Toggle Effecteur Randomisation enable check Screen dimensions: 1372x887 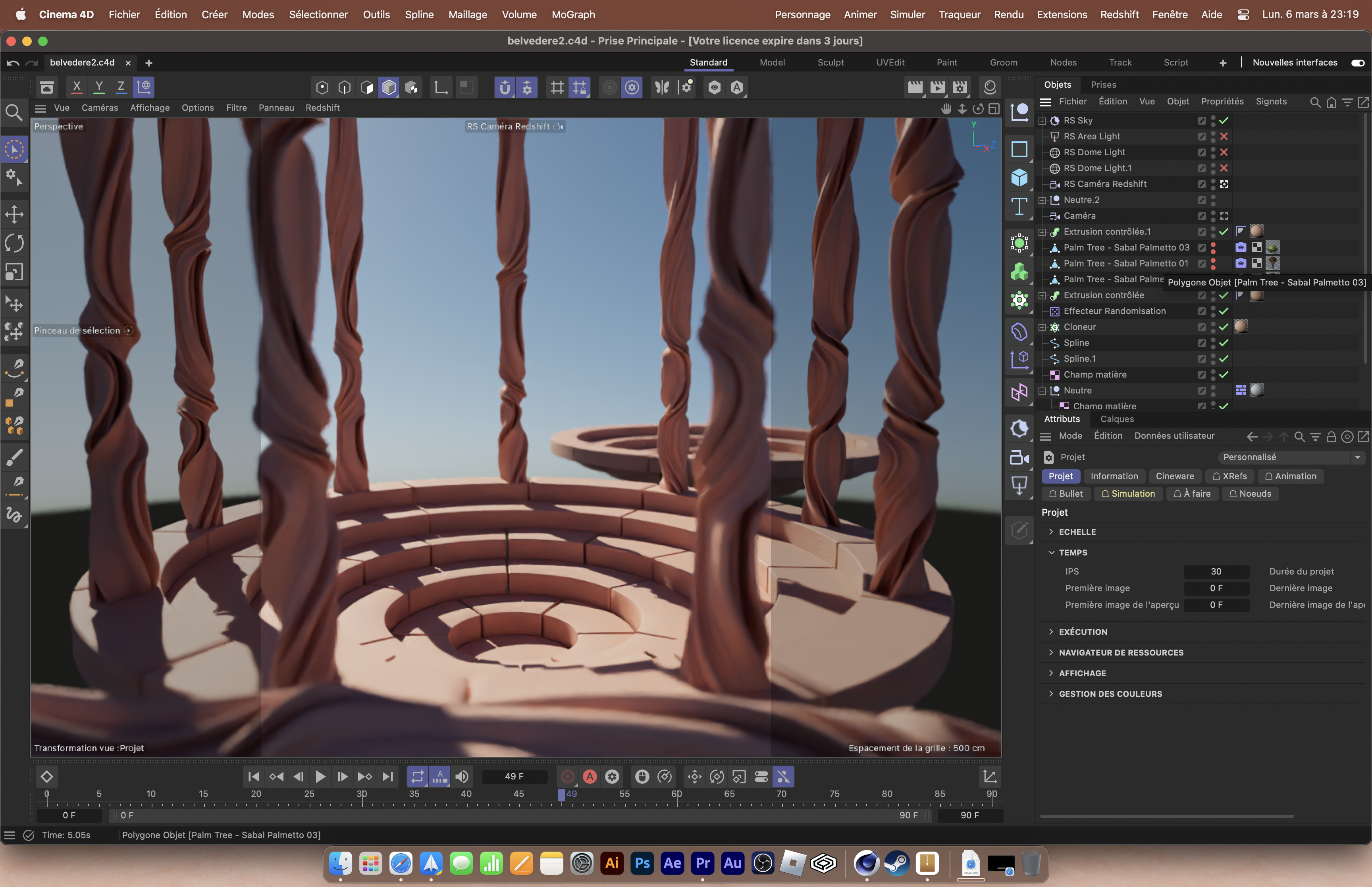click(x=1224, y=311)
